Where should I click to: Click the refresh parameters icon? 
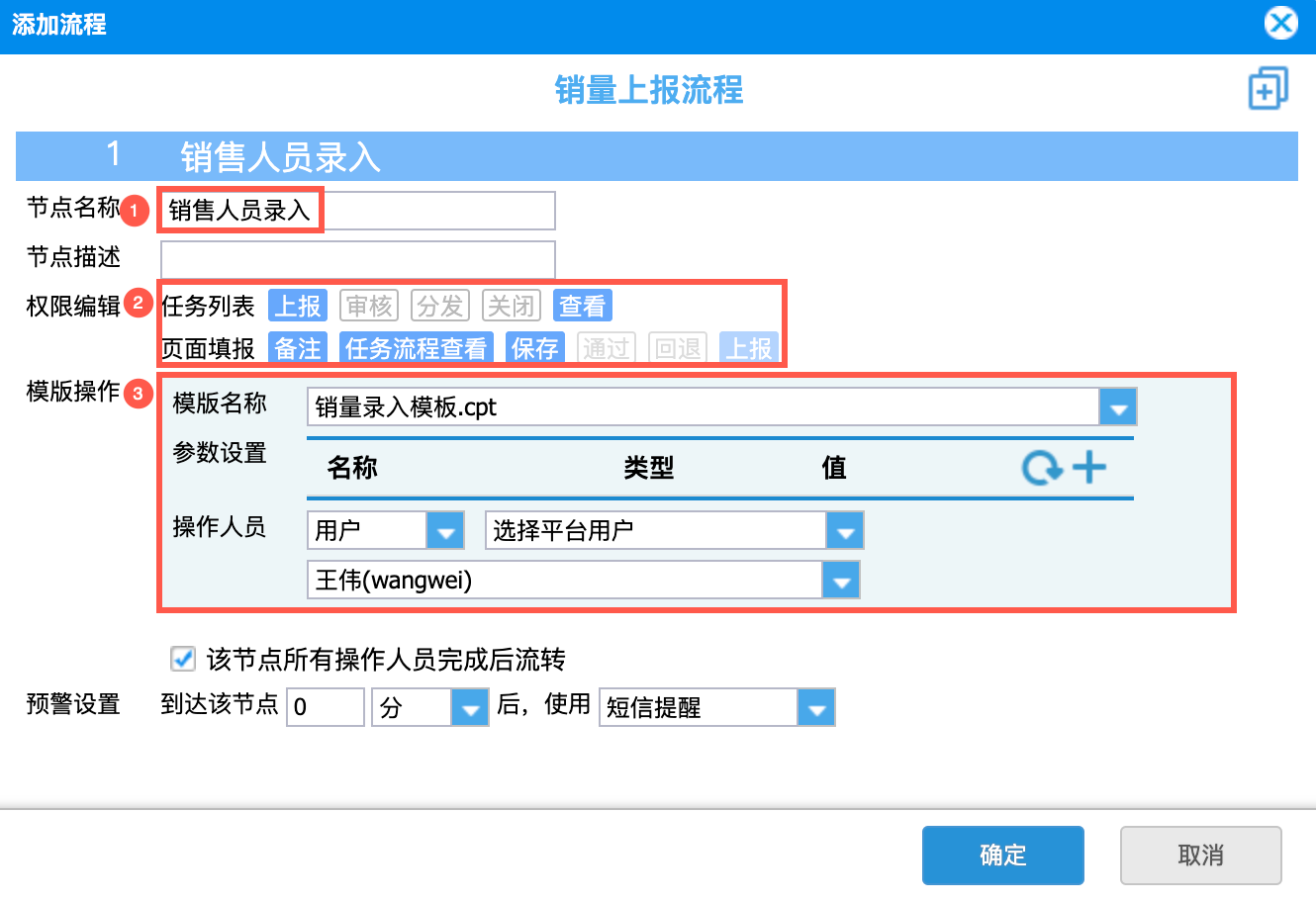click(x=1042, y=467)
